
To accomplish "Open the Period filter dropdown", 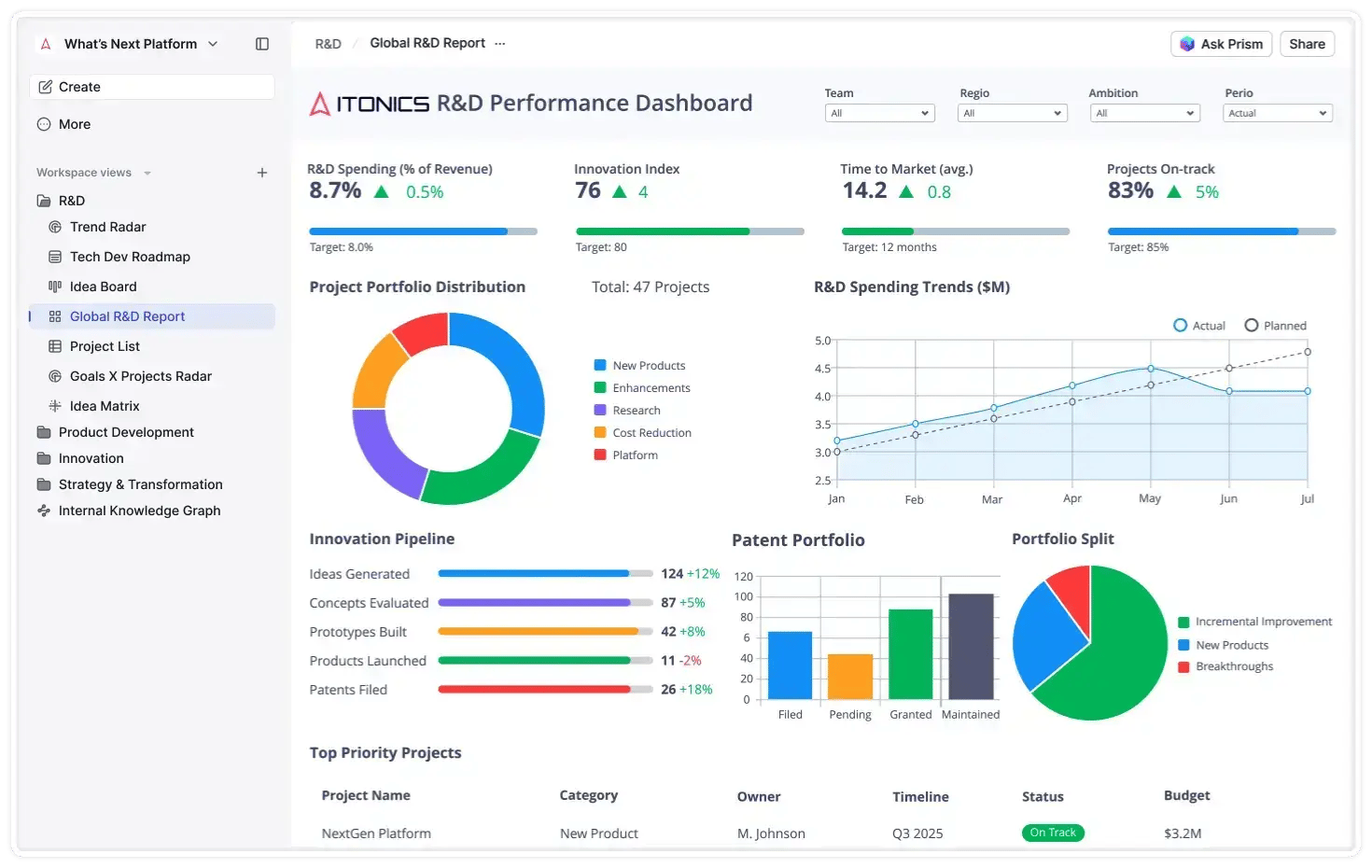I will [x=1278, y=113].
